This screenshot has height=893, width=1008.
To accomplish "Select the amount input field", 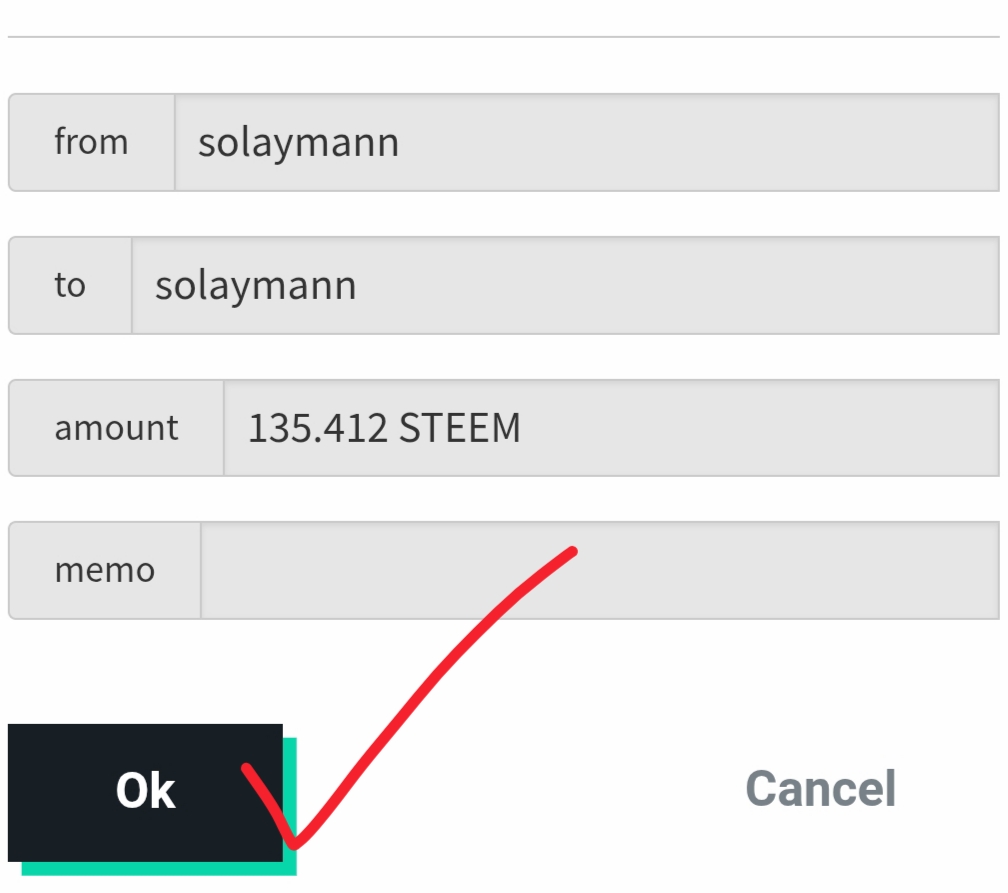I will 611,428.
